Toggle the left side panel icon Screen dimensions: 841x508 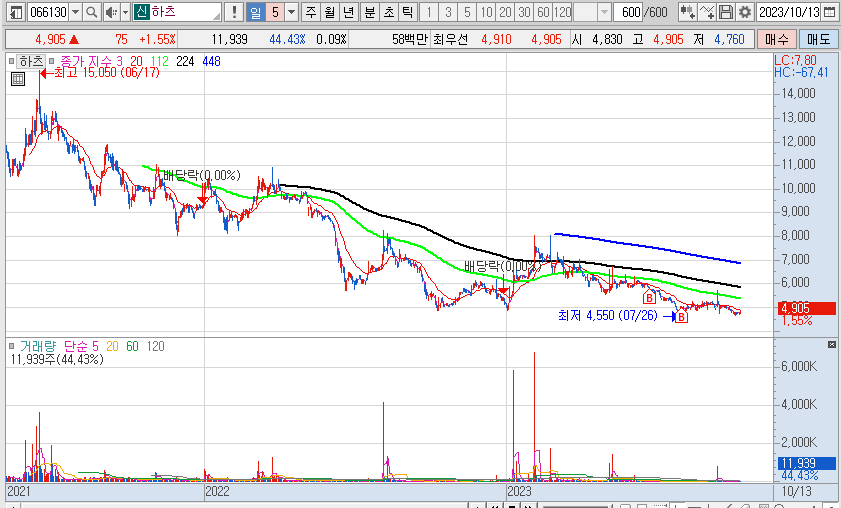click(x=16, y=12)
